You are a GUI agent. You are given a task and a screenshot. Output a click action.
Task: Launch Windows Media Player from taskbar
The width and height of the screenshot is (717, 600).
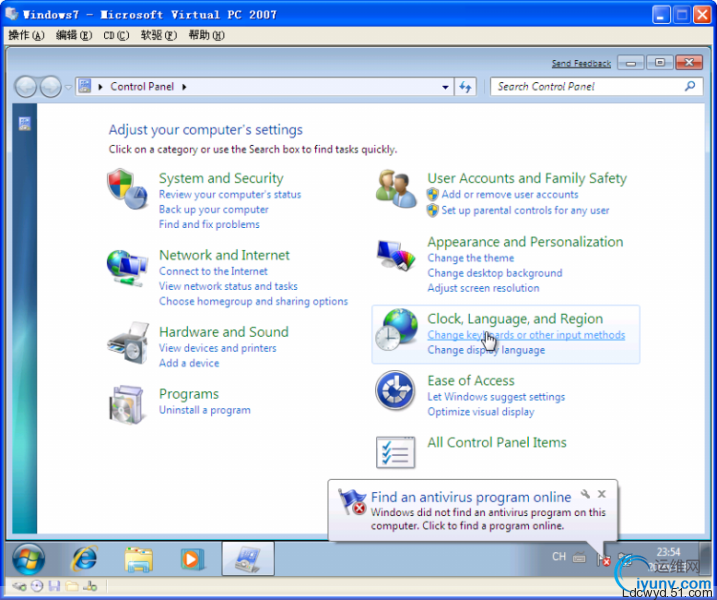click(x=192, y=559)
